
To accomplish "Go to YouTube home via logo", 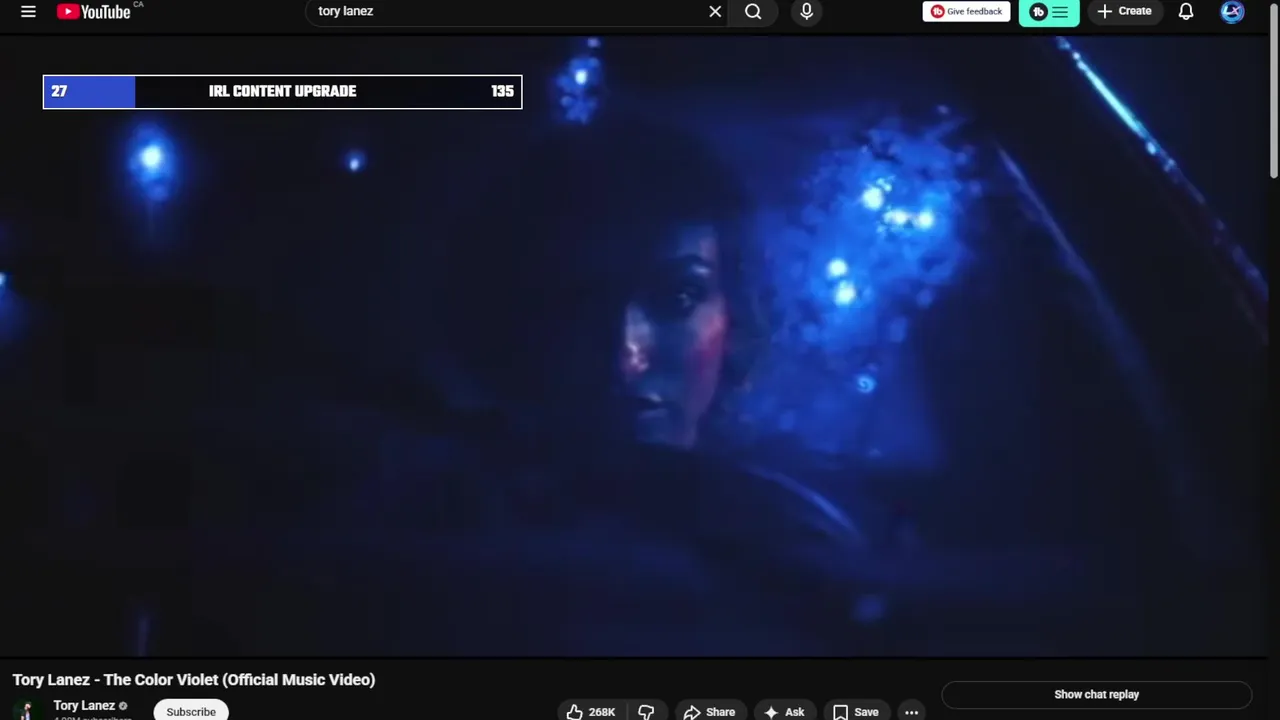I will [94, 12].
